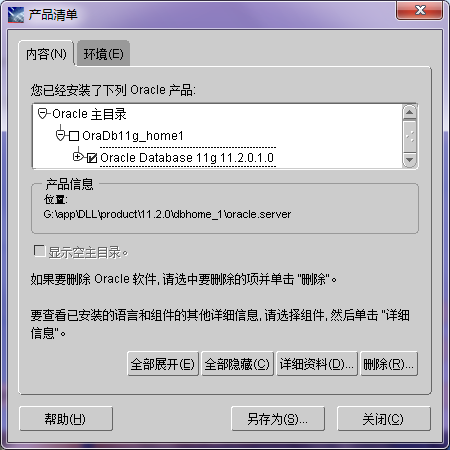Collapse the OraDb11g_home1 tree node
This screenshot has height=450, width=450.
coord(60,135)
